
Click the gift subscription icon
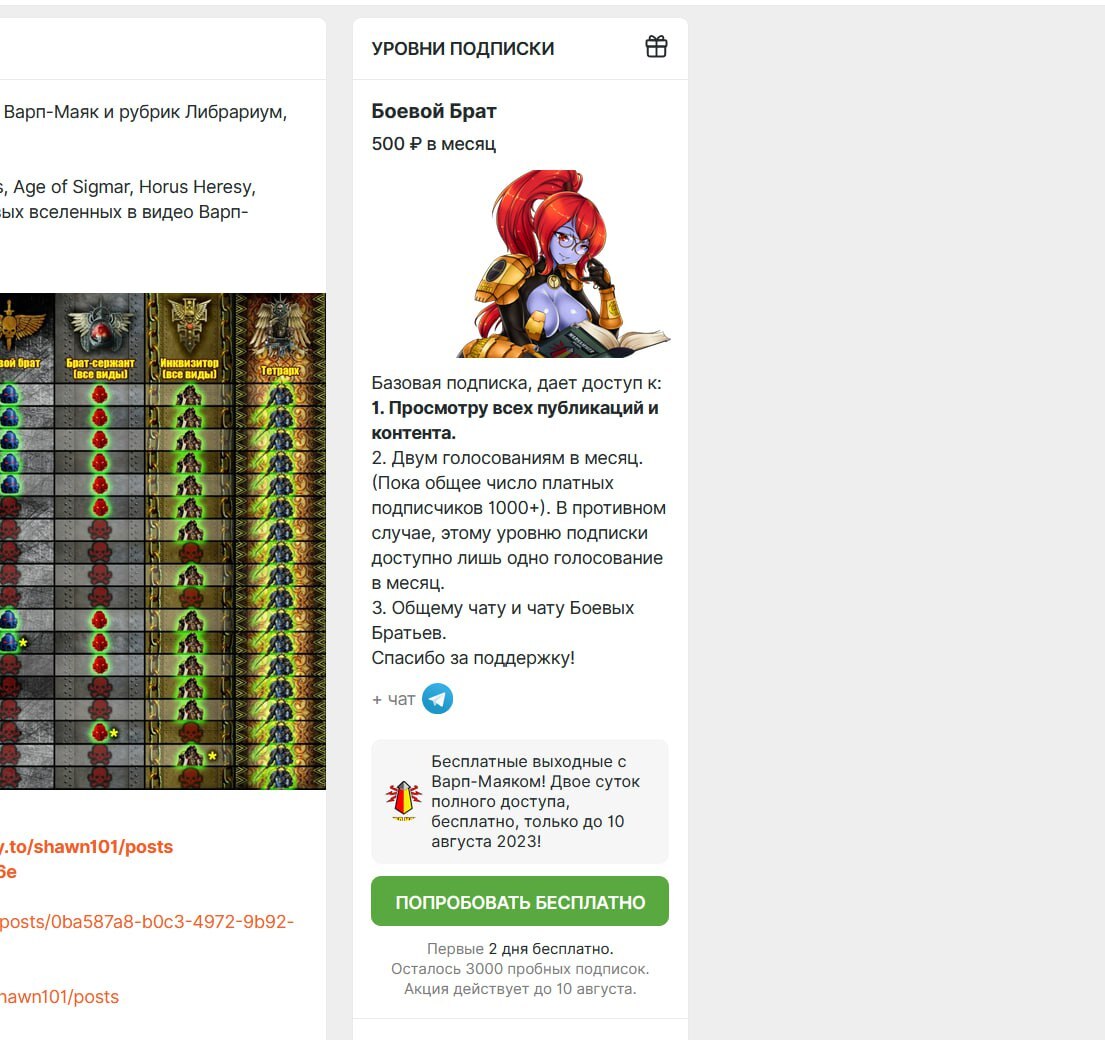click(x=656, y=47)
